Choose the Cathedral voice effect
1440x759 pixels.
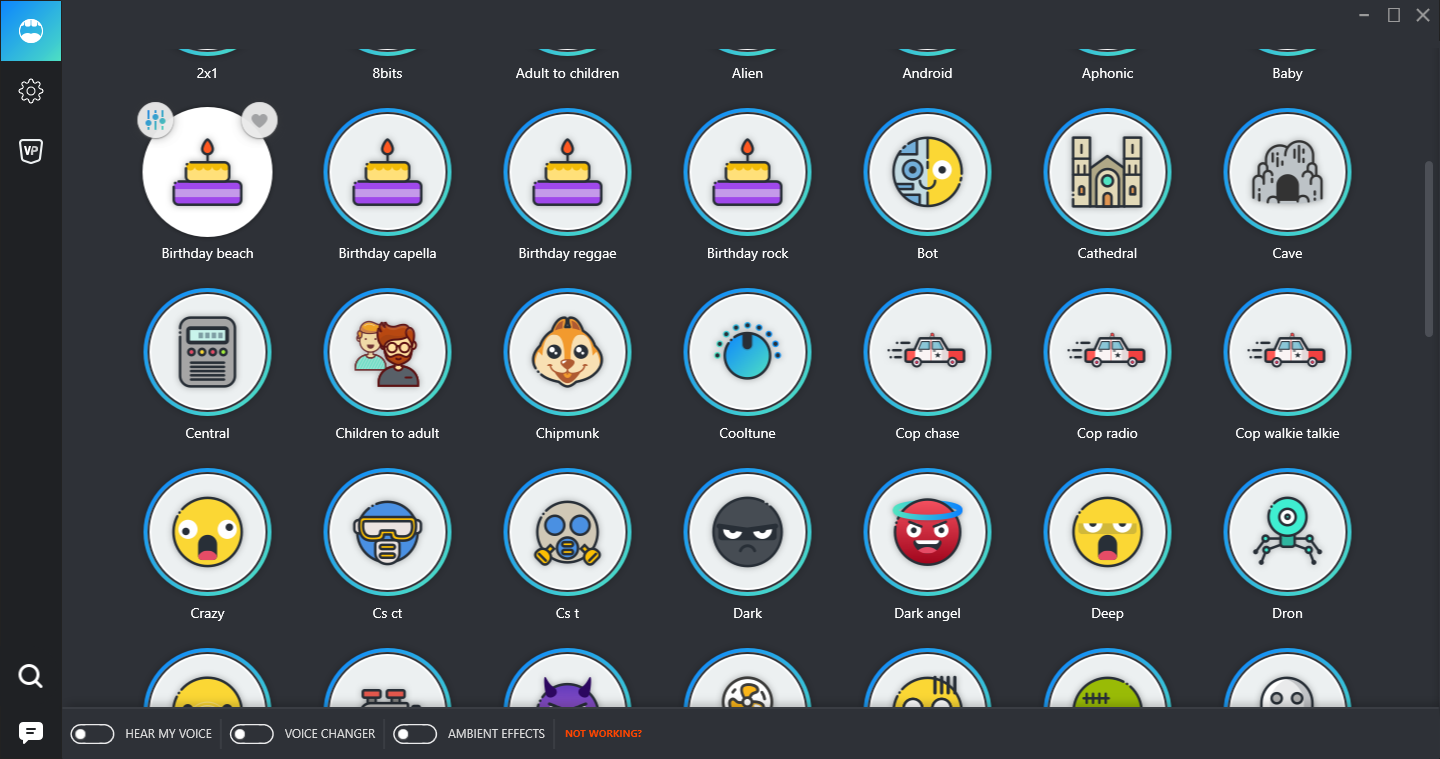click(1107, 172)
